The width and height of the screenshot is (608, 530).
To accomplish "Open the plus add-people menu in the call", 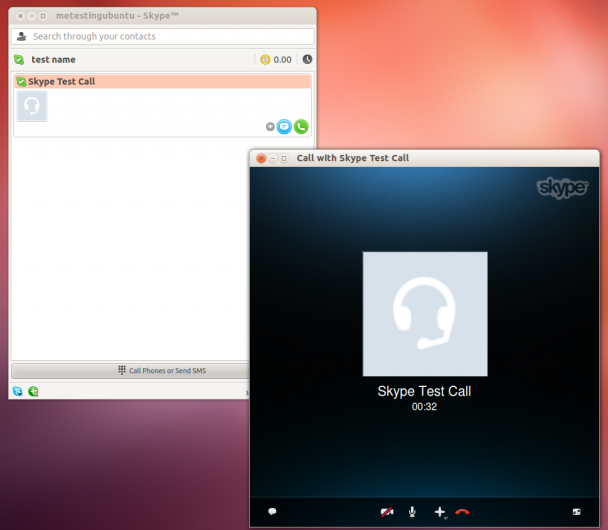I will coord(440,512).
